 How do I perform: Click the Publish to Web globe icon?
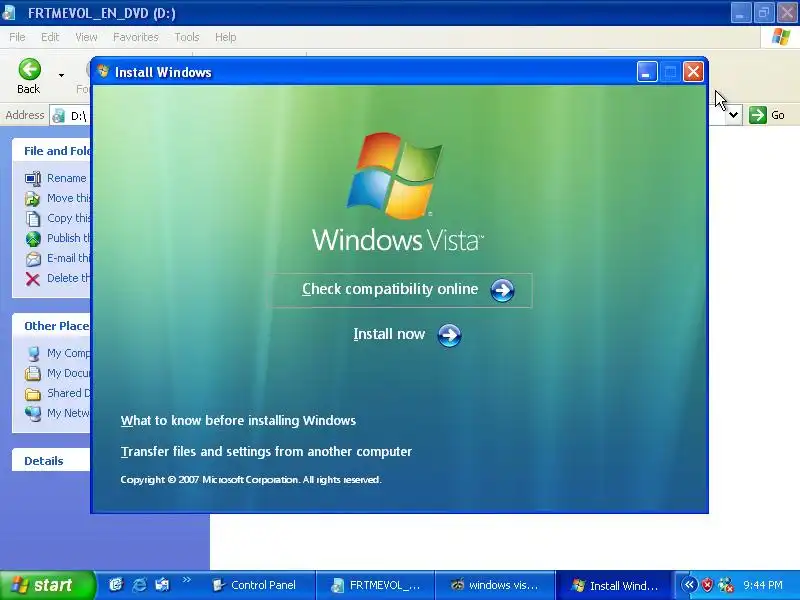pos(33,238)
